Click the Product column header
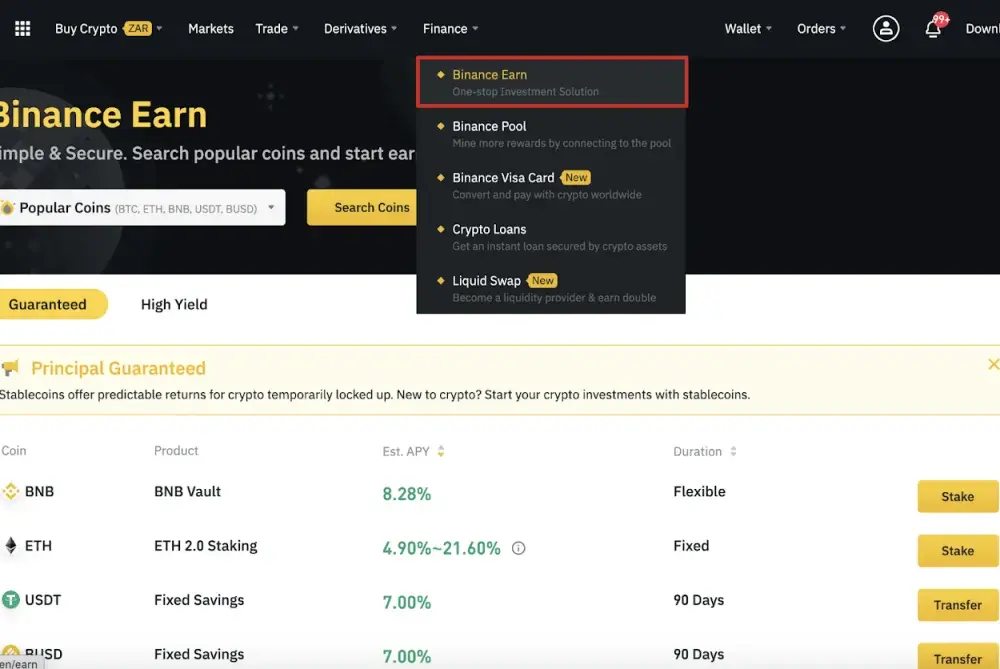 pyautogui.click(x=176, y=450)
